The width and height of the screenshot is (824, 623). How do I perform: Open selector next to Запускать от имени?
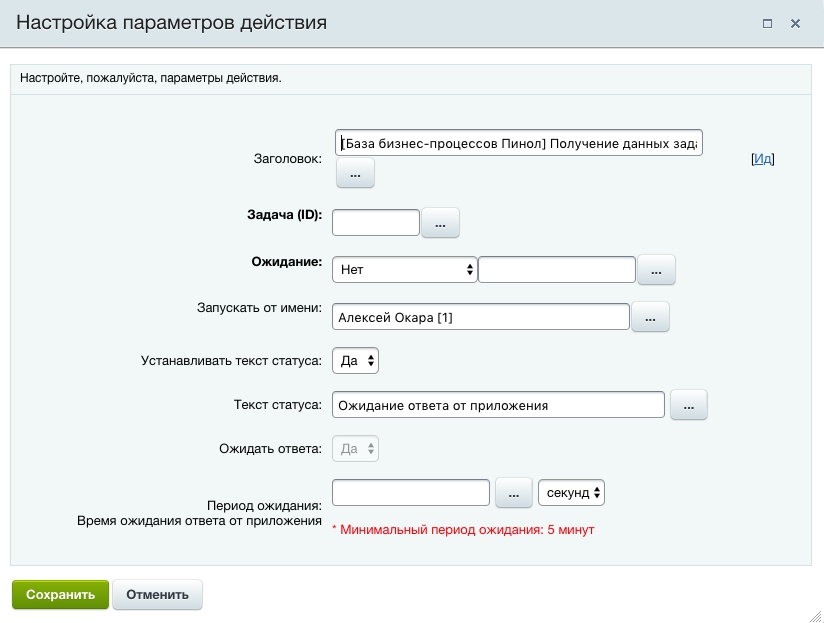click(650, 317)
